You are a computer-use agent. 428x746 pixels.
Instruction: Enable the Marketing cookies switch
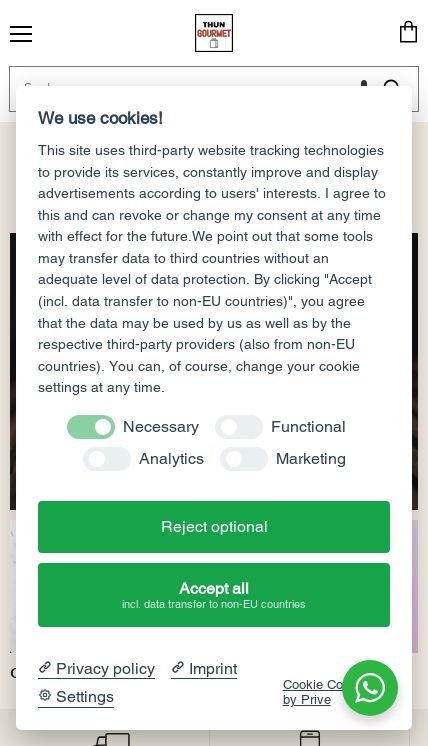click(x=244, y=459)
